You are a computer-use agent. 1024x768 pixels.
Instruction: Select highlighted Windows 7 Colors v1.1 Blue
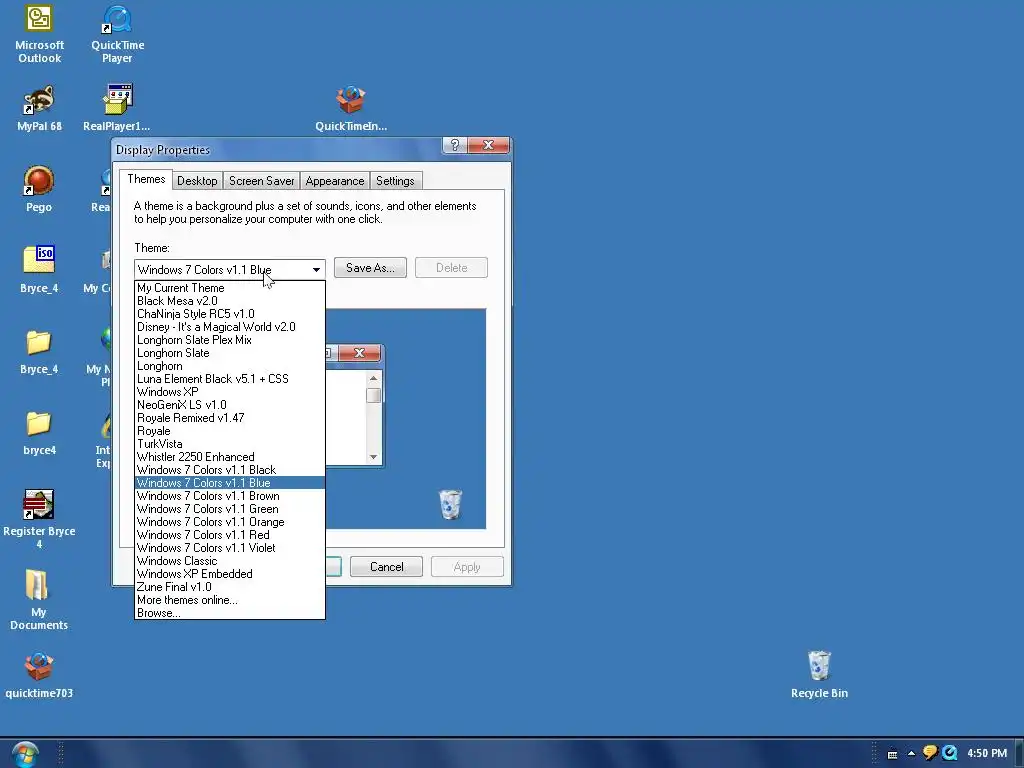230,483
